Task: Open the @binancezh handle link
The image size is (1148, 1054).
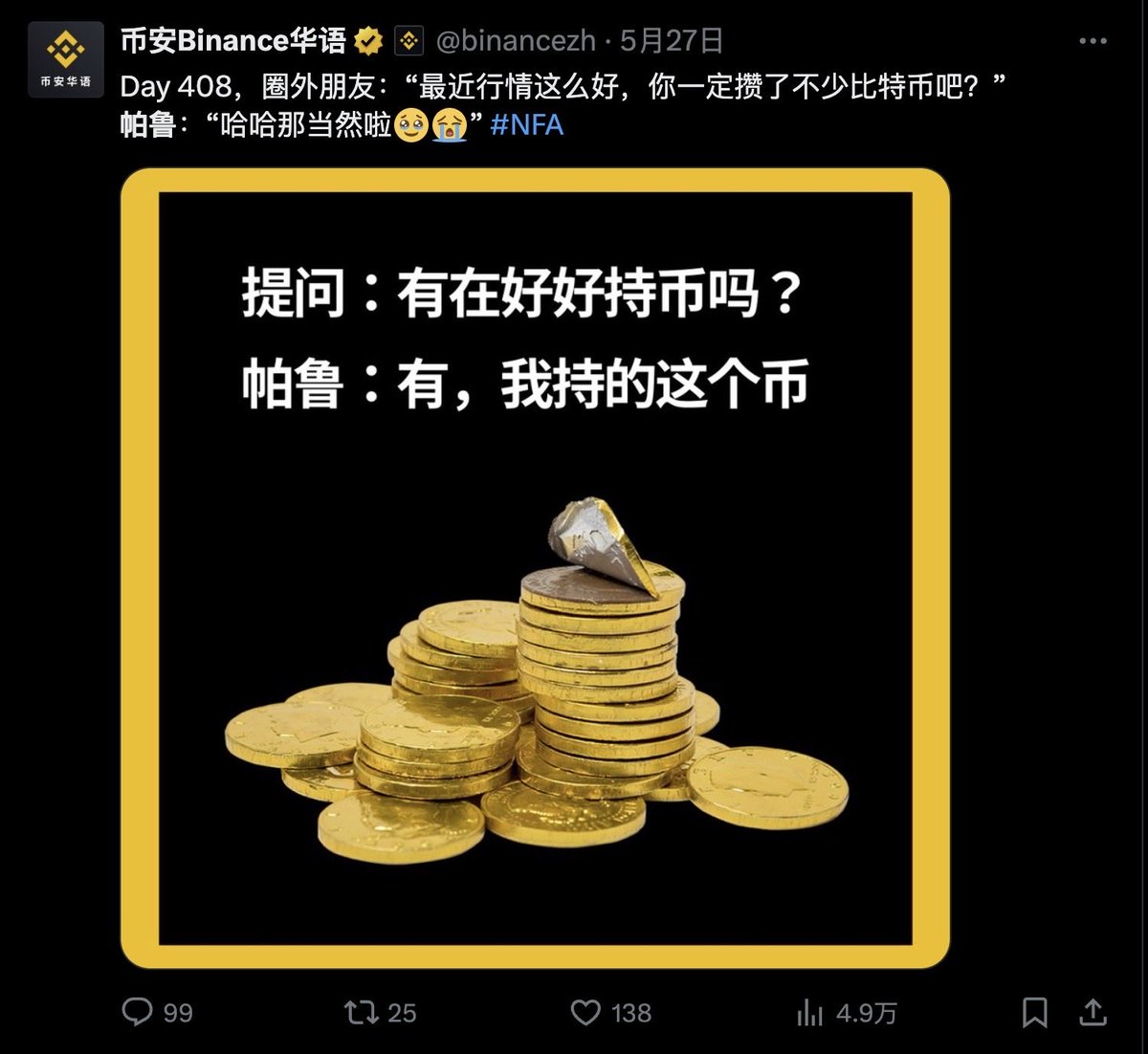Action: [x=516, y=41]
